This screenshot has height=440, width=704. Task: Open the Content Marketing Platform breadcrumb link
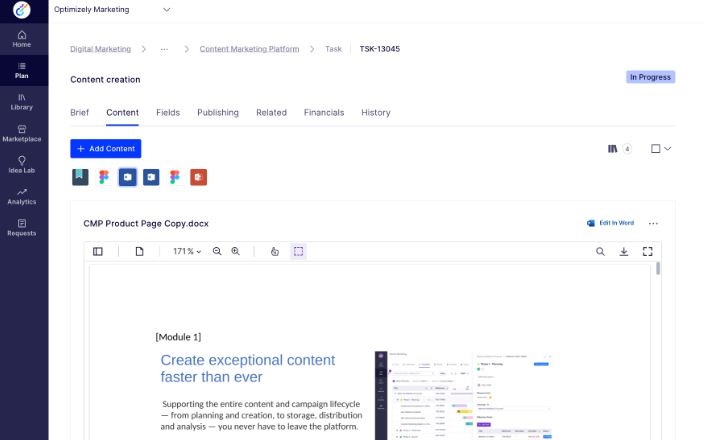pyautogui.click(x=249, y=49)
